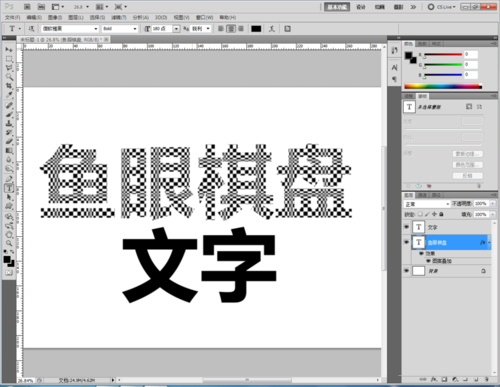Toggle visibility of 图案叠加 effect
This screenshot has height=387, width=500.
coord(428,261)
